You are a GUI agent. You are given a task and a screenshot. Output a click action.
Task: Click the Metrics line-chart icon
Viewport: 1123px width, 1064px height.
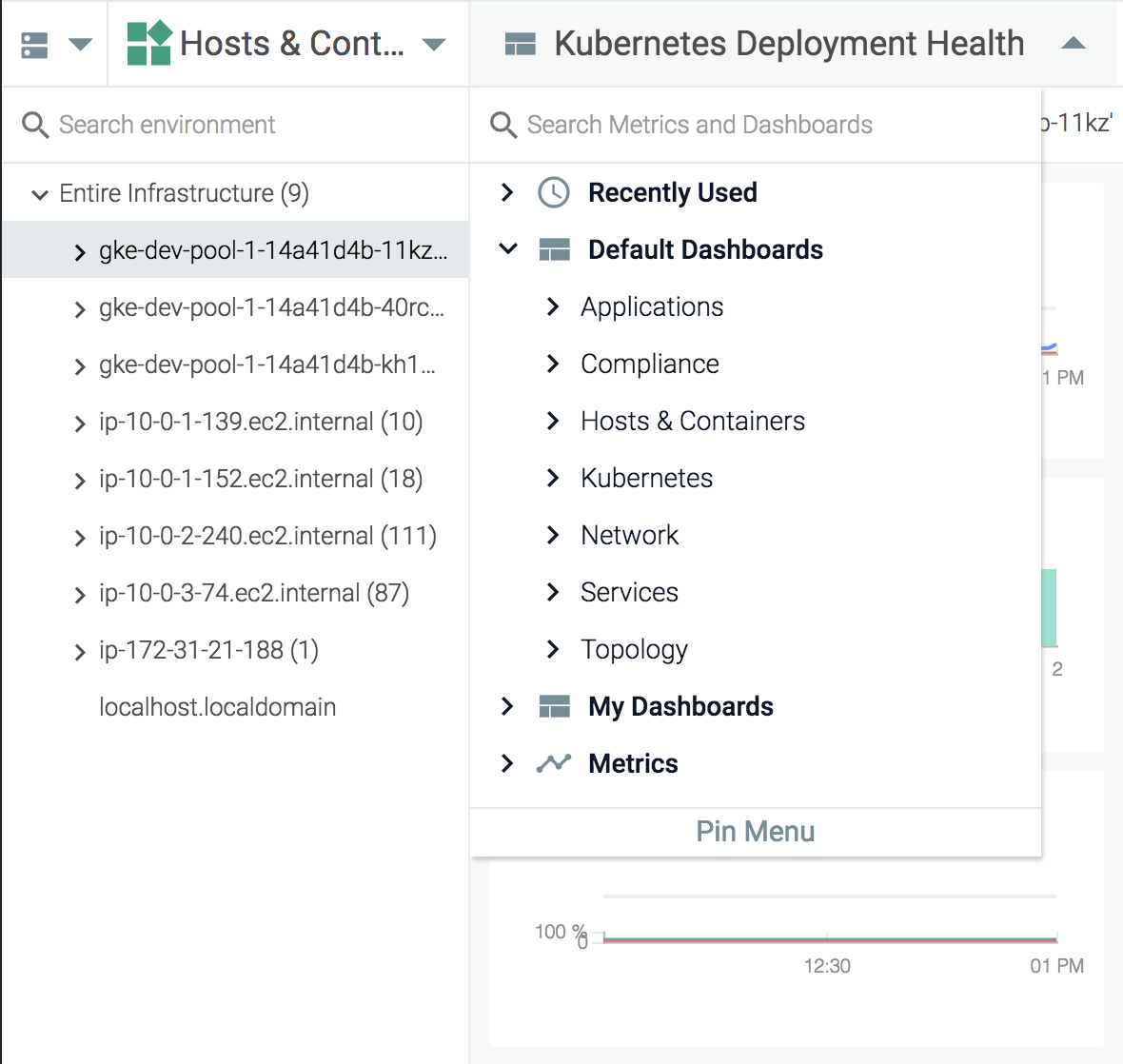click(x=554, y=763)
